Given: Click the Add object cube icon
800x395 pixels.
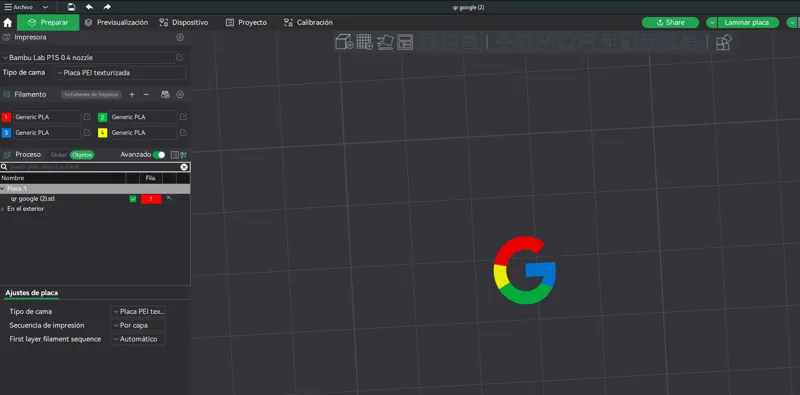Looking at the screenshot, I should 344,42.
